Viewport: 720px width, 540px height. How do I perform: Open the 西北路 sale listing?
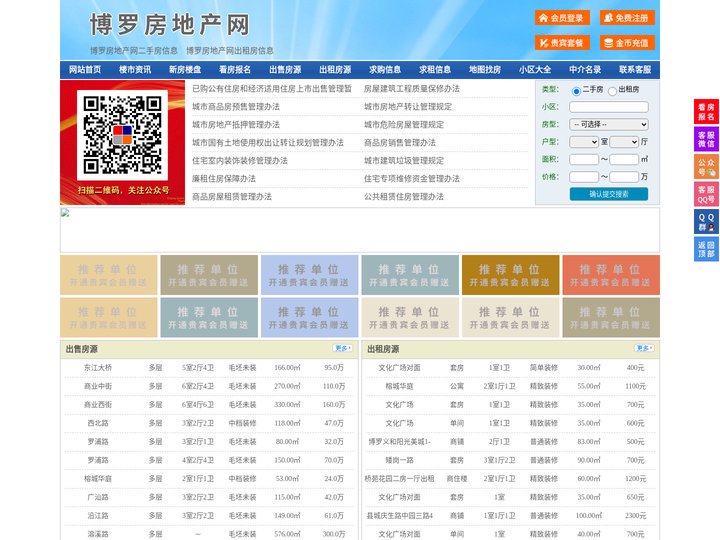[x=98, y=423]
